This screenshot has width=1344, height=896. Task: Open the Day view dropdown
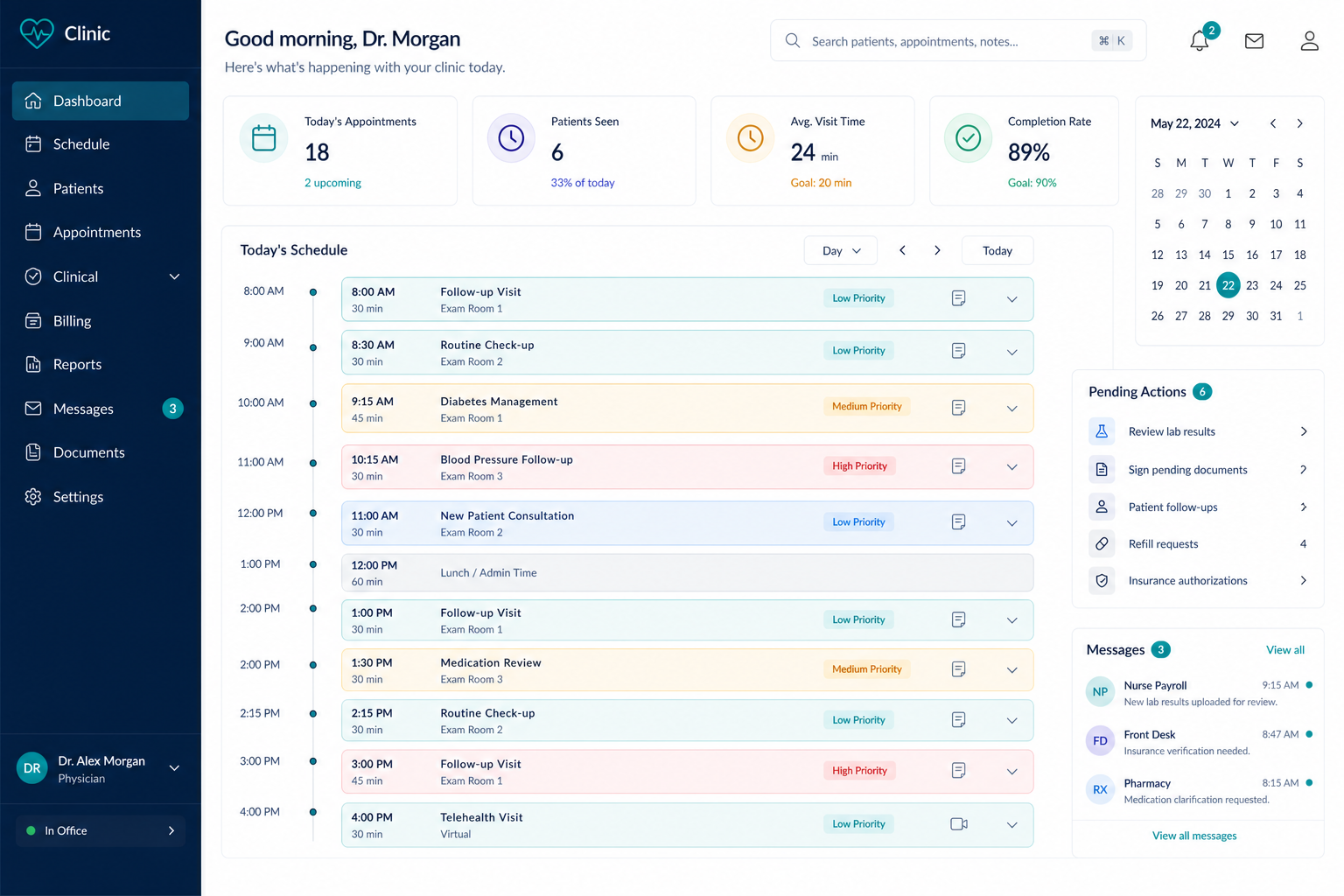point(840,251)
